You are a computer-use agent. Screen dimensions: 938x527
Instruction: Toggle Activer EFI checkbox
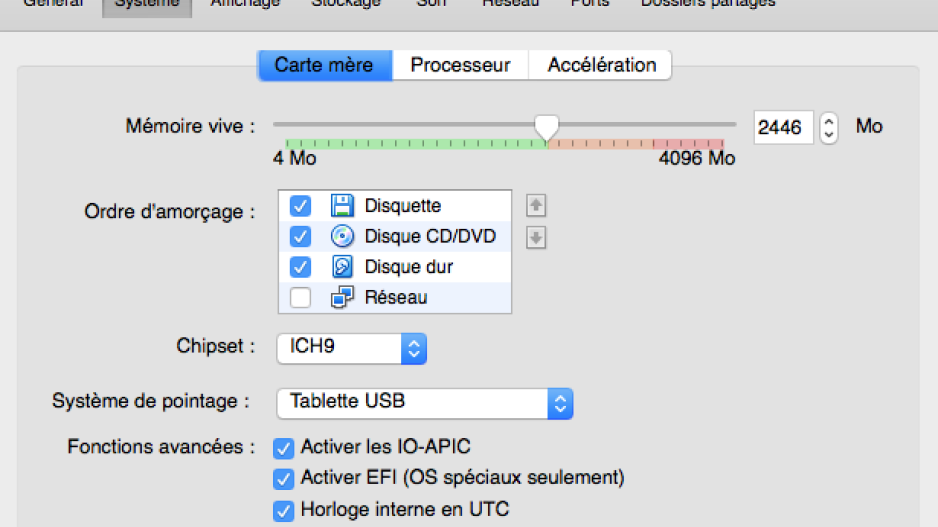coord(284,479)
